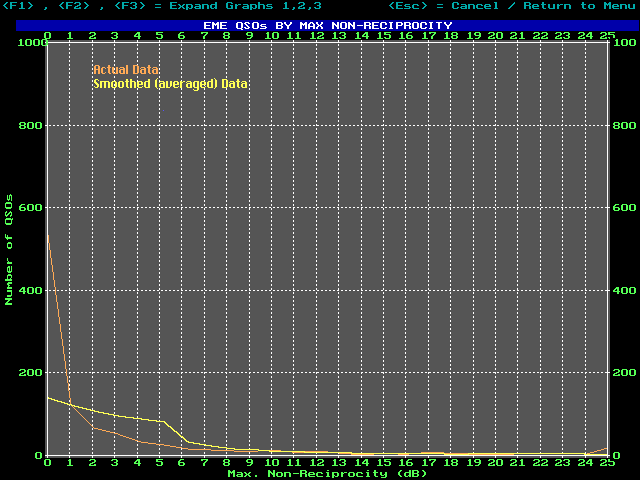Click the left axis value 400
640x480 pixels.
tap(31, 291)
